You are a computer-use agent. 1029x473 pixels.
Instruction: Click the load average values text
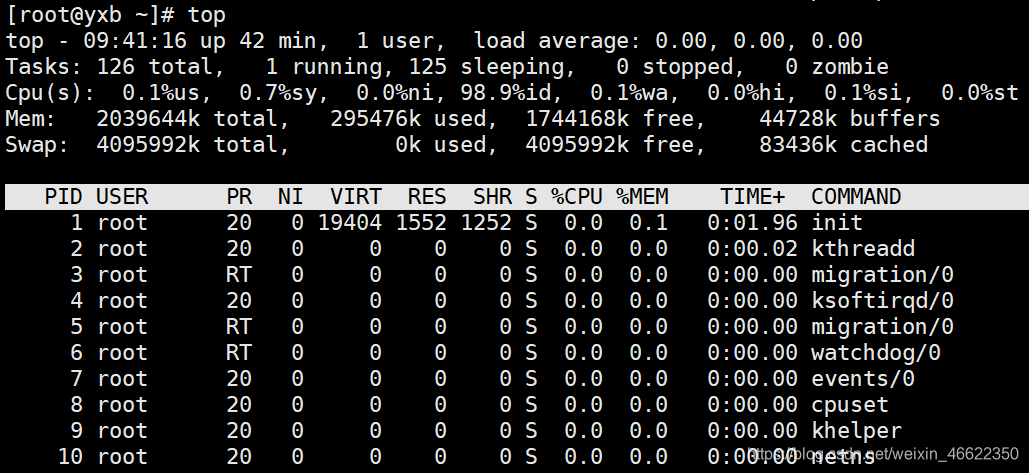pos(759,41)
